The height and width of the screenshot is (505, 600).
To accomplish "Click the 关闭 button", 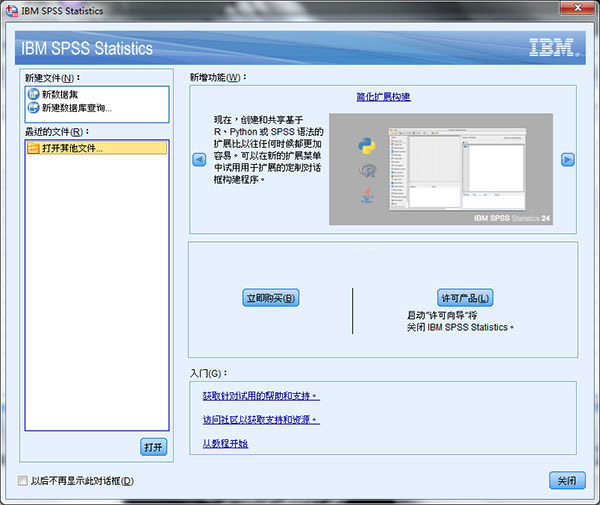I will tap(567, 481).
